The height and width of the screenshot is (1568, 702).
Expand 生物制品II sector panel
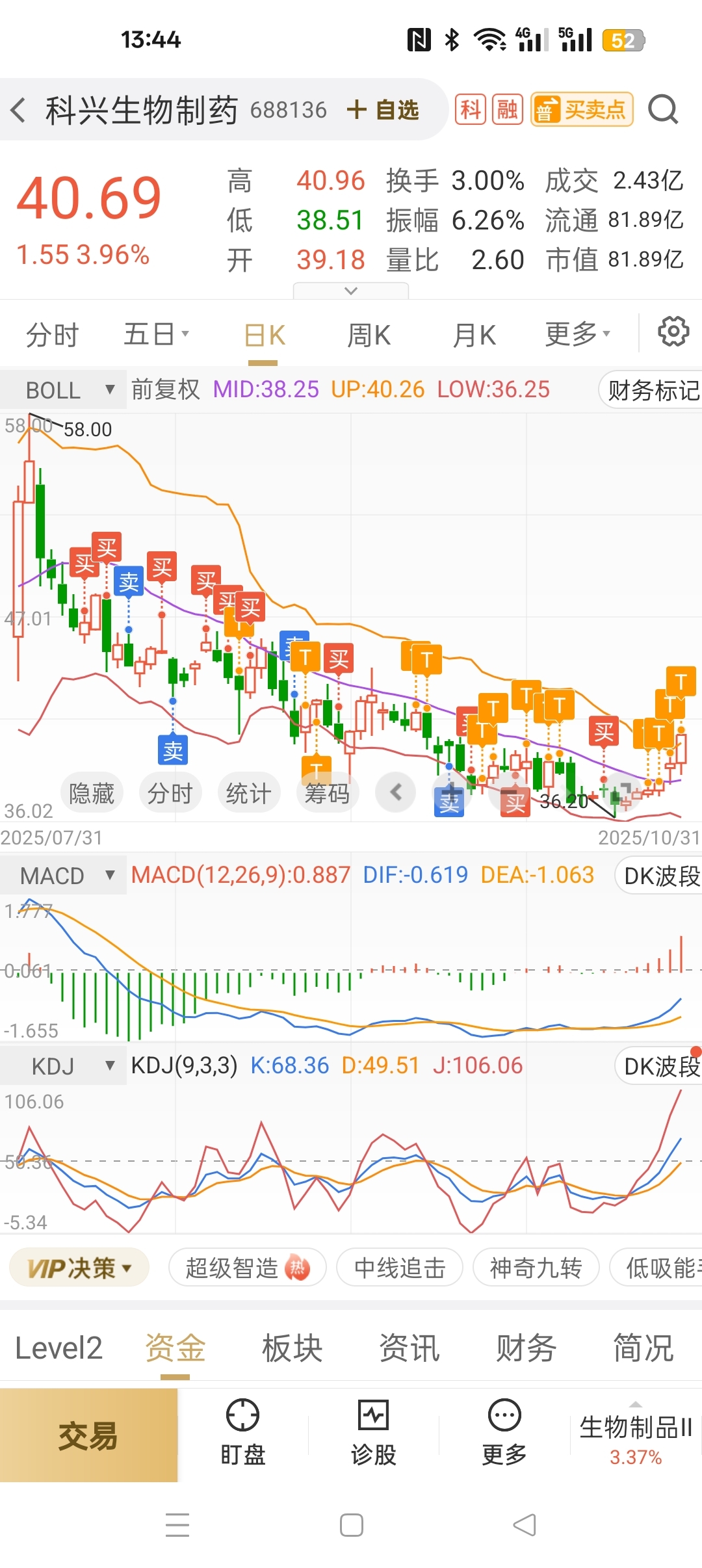click(x=636, y=1435)
